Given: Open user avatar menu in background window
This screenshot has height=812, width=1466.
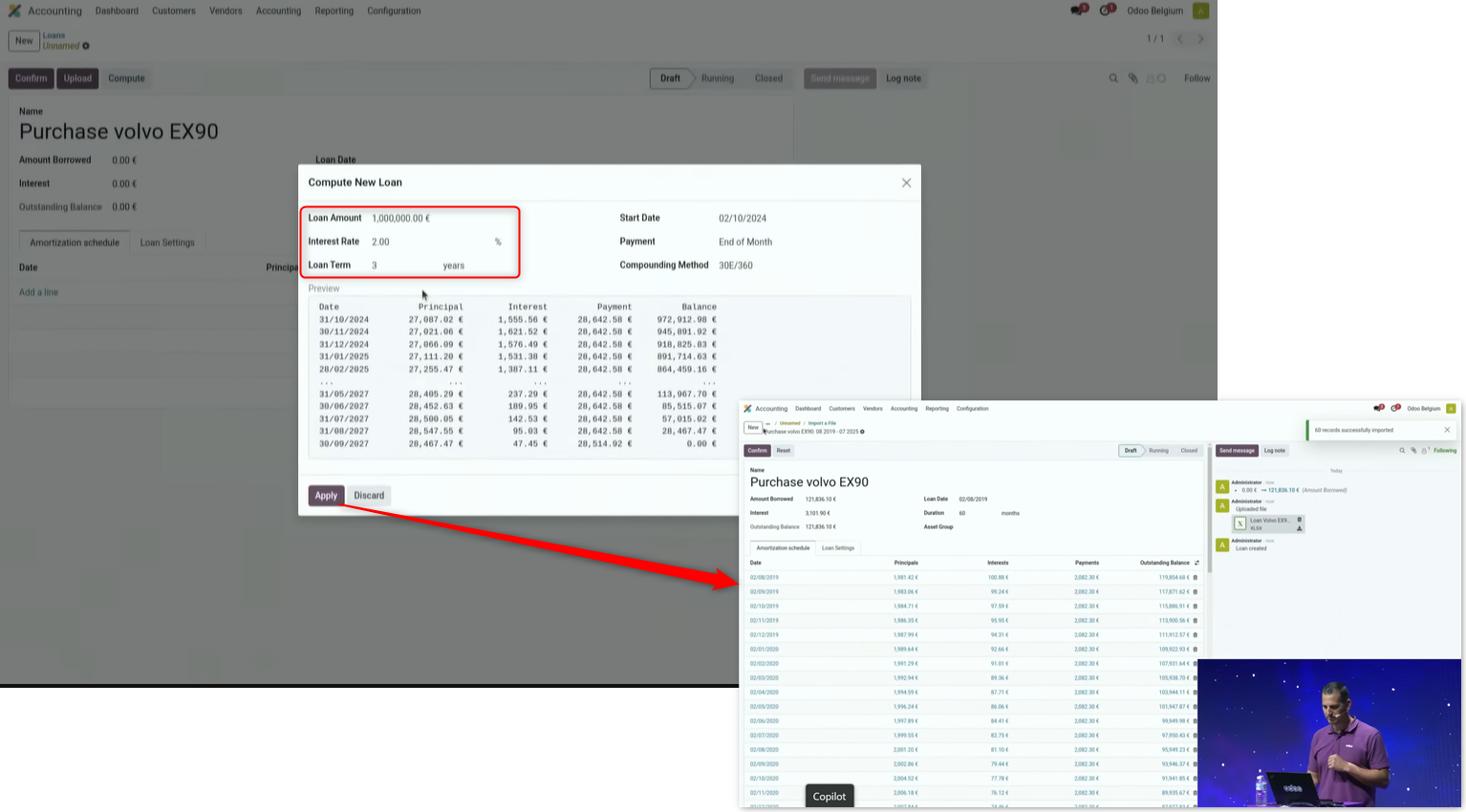Looking at the screenshot, I should [x=1200, y=11].
